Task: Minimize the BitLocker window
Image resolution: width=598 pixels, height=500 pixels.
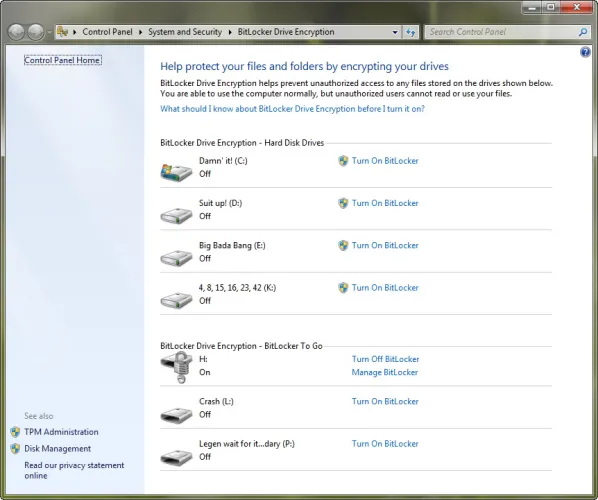Action: point(532,7)
